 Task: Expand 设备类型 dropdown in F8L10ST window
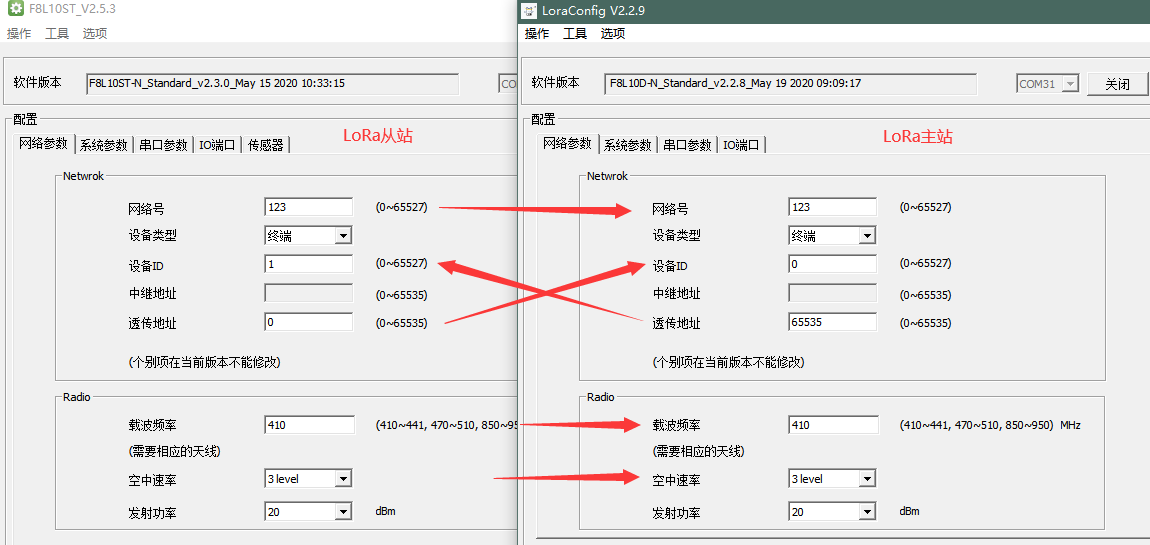(x=343, y=236)
